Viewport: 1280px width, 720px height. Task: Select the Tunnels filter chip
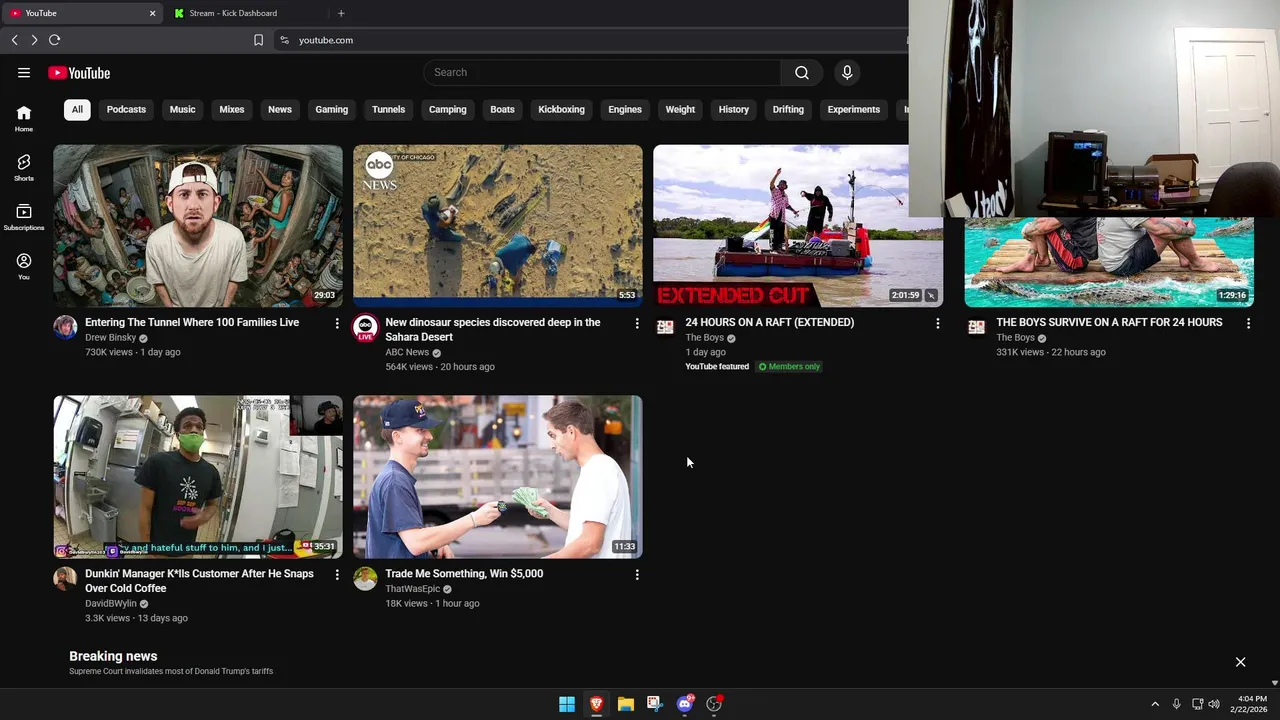tap(388, 109)
